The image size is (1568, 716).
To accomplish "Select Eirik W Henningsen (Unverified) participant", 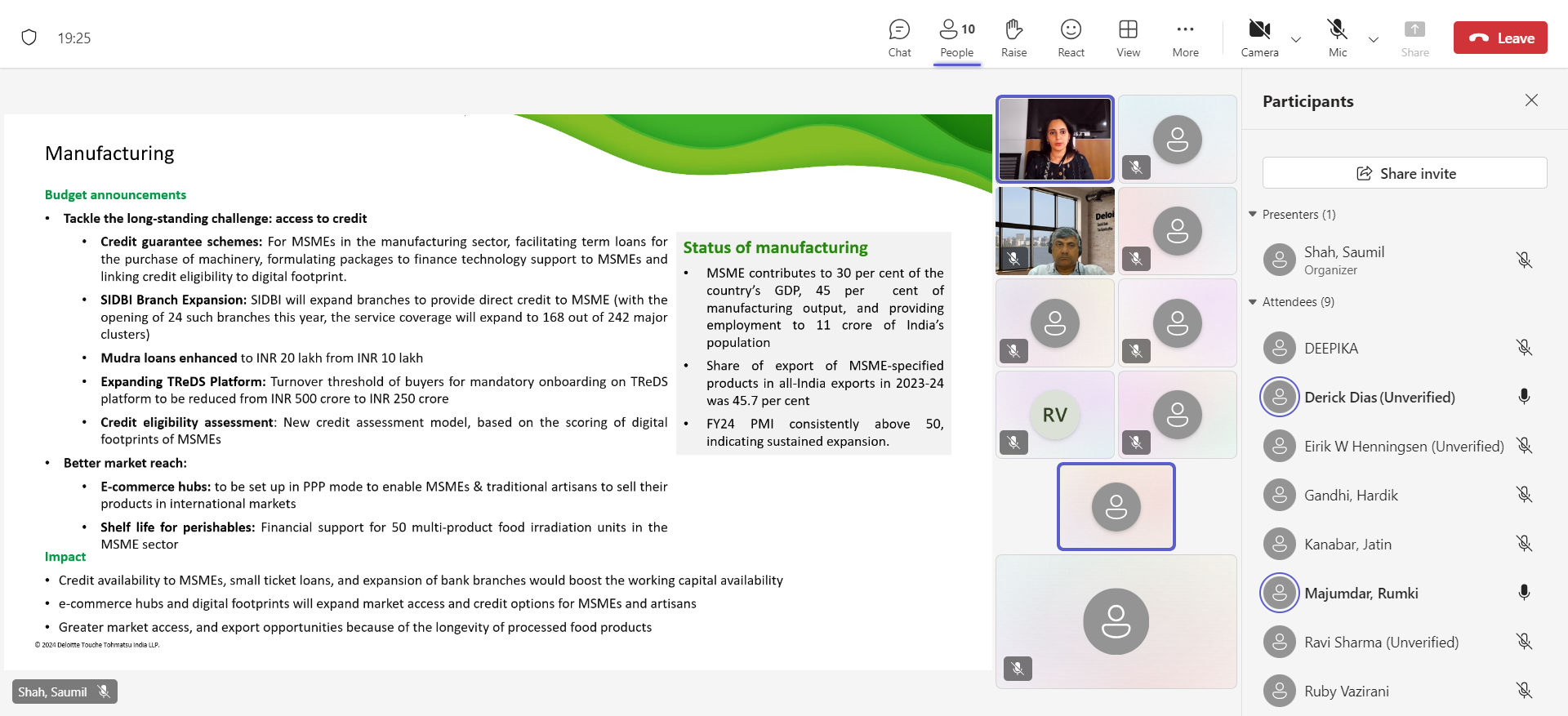I will (1405, 446).
